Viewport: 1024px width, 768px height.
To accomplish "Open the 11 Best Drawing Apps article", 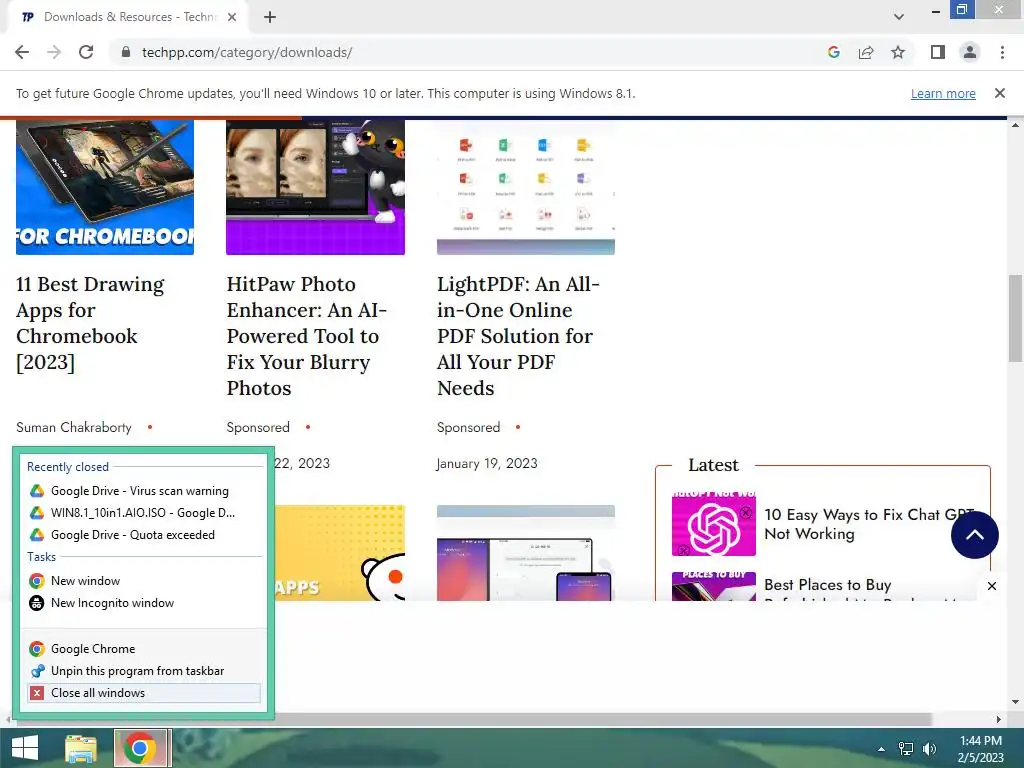I will (90, 323).
